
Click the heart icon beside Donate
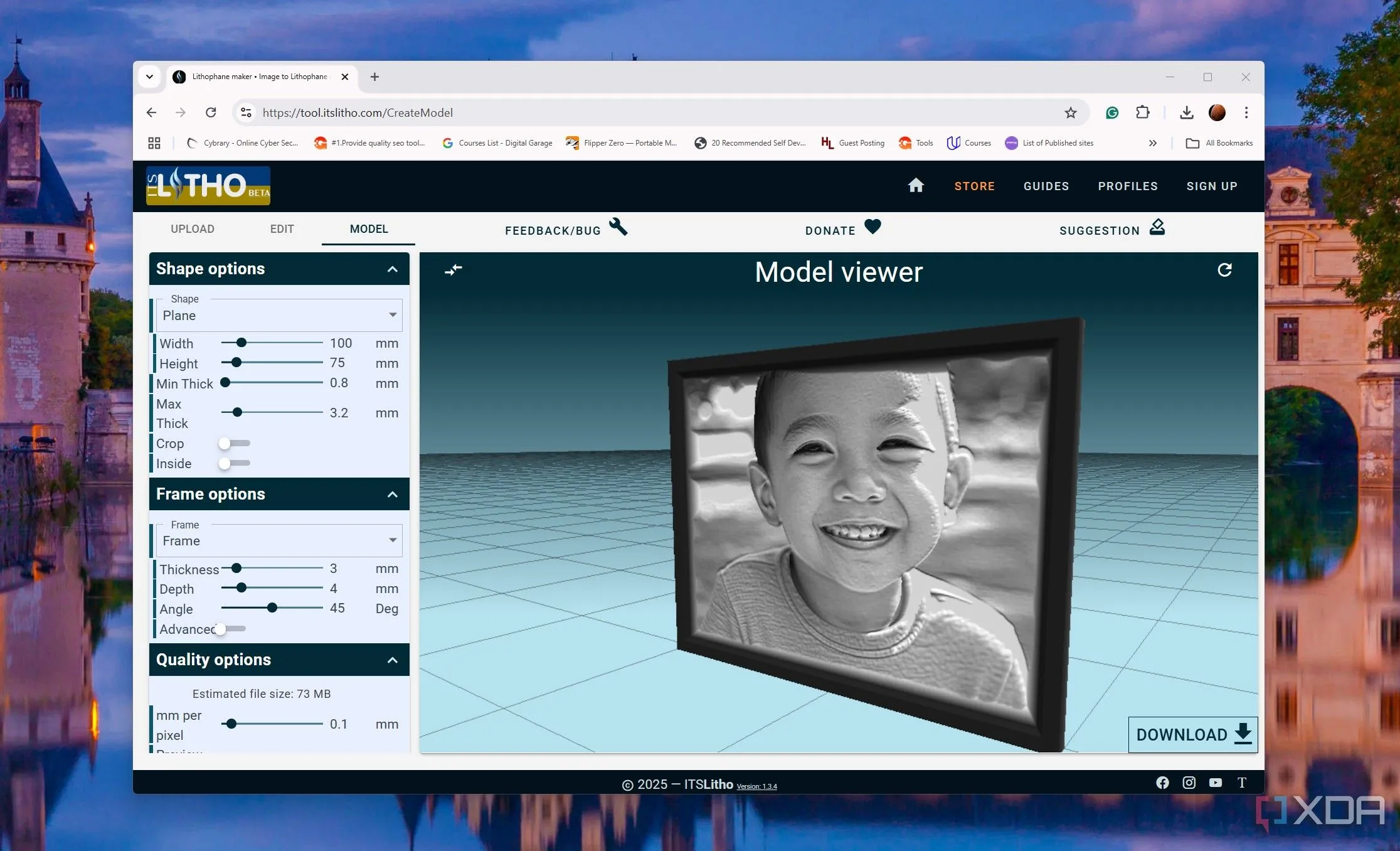[872, 226]
